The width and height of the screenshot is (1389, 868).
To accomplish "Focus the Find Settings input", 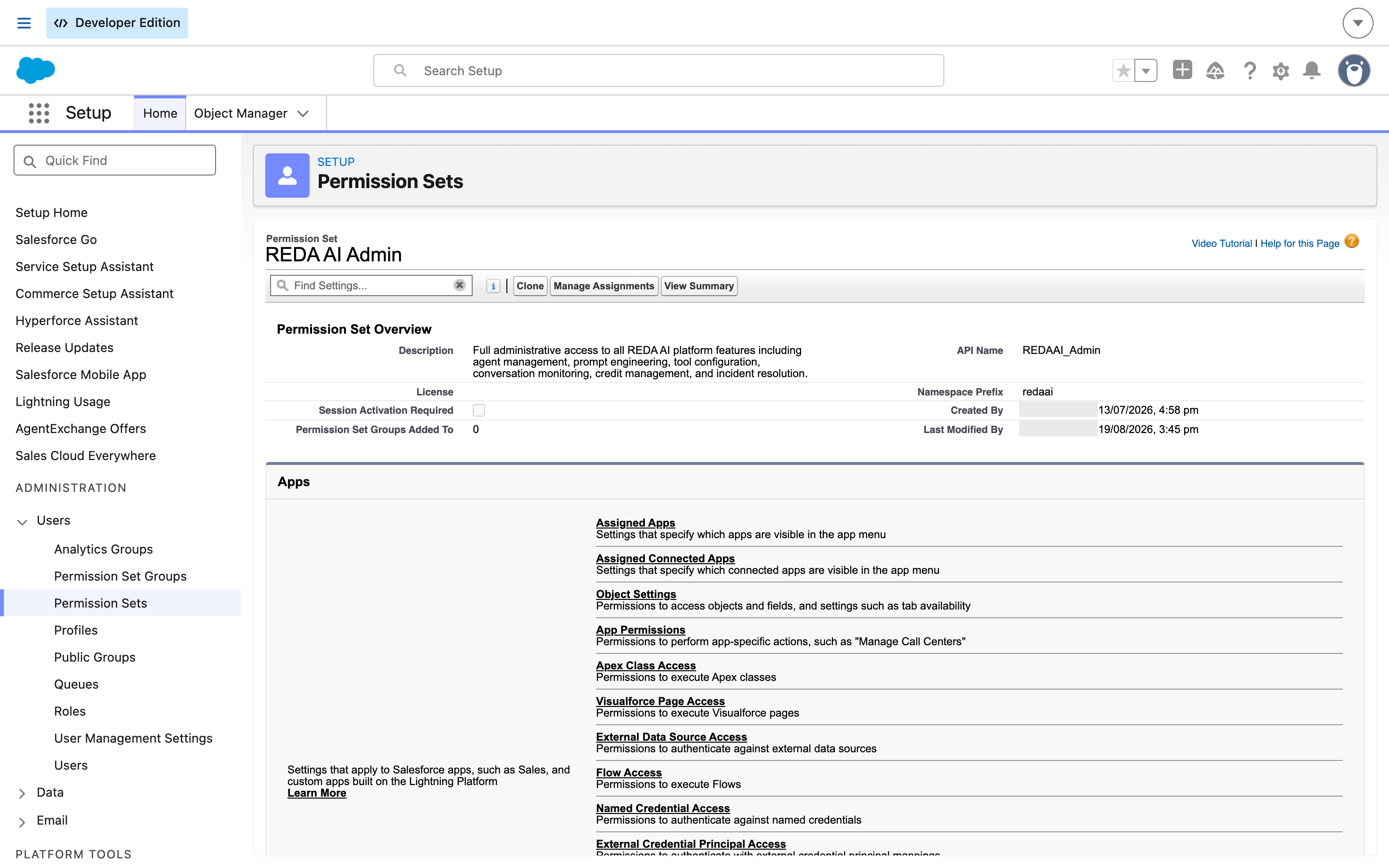I will (371, 285).
